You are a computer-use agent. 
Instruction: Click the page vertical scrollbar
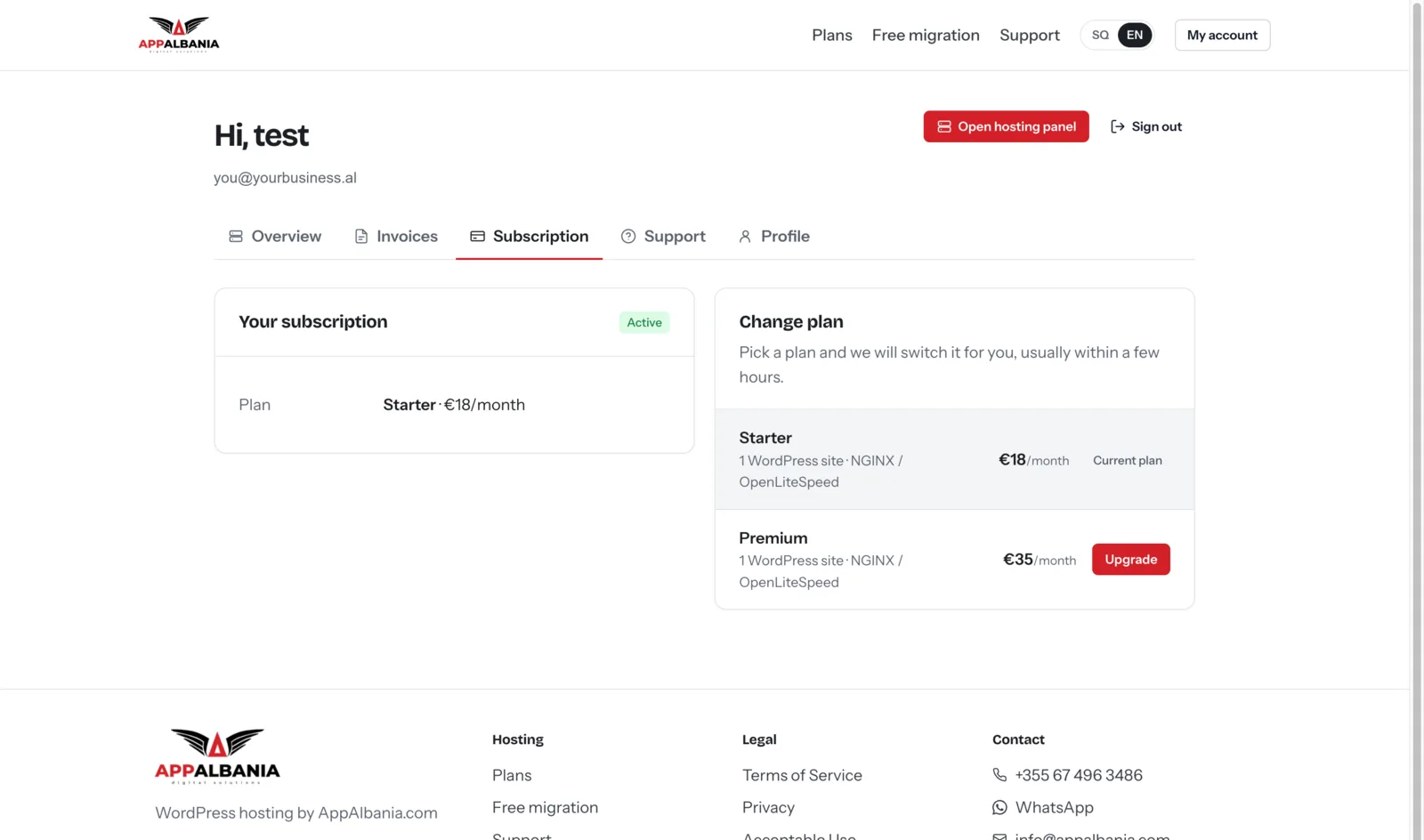(x=1417, y=420)
